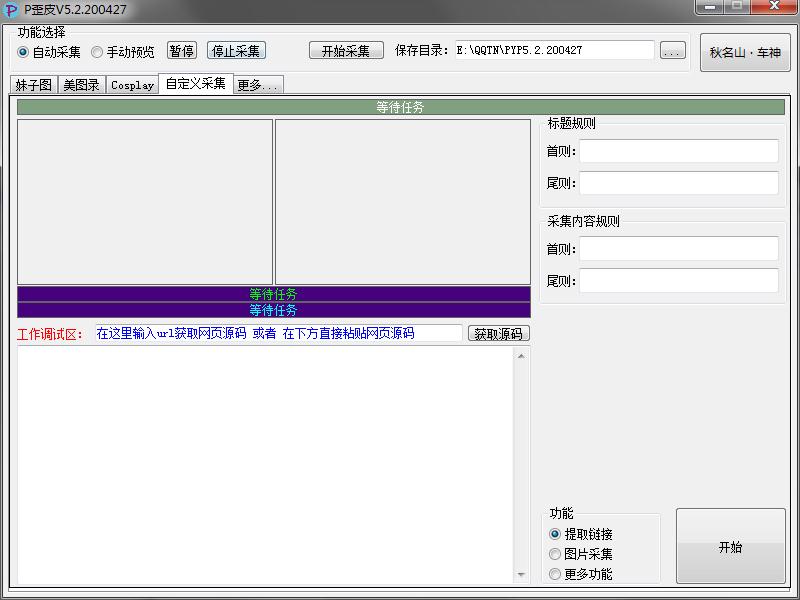
Task: Click the P app icon in title bar
Action: [x=11, y=10]
